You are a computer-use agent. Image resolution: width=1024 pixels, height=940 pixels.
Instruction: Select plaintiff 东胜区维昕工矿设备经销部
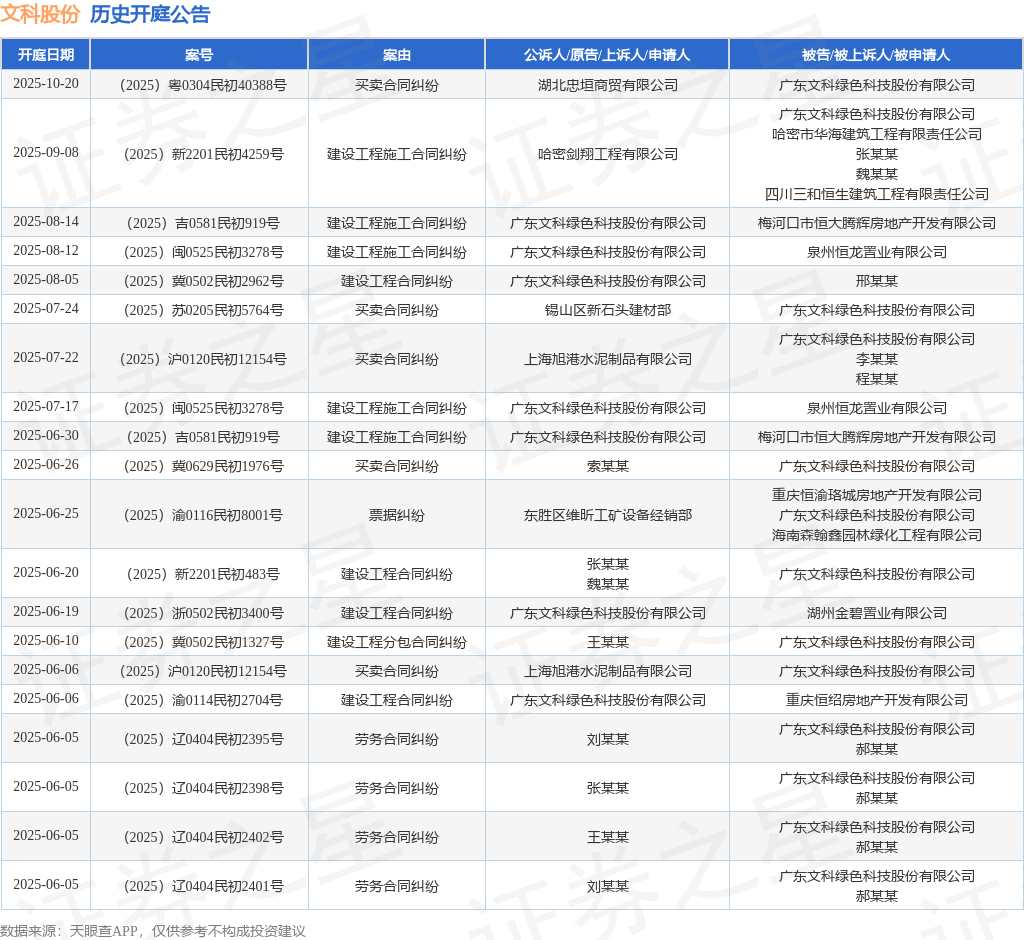[x=607, y=515]
